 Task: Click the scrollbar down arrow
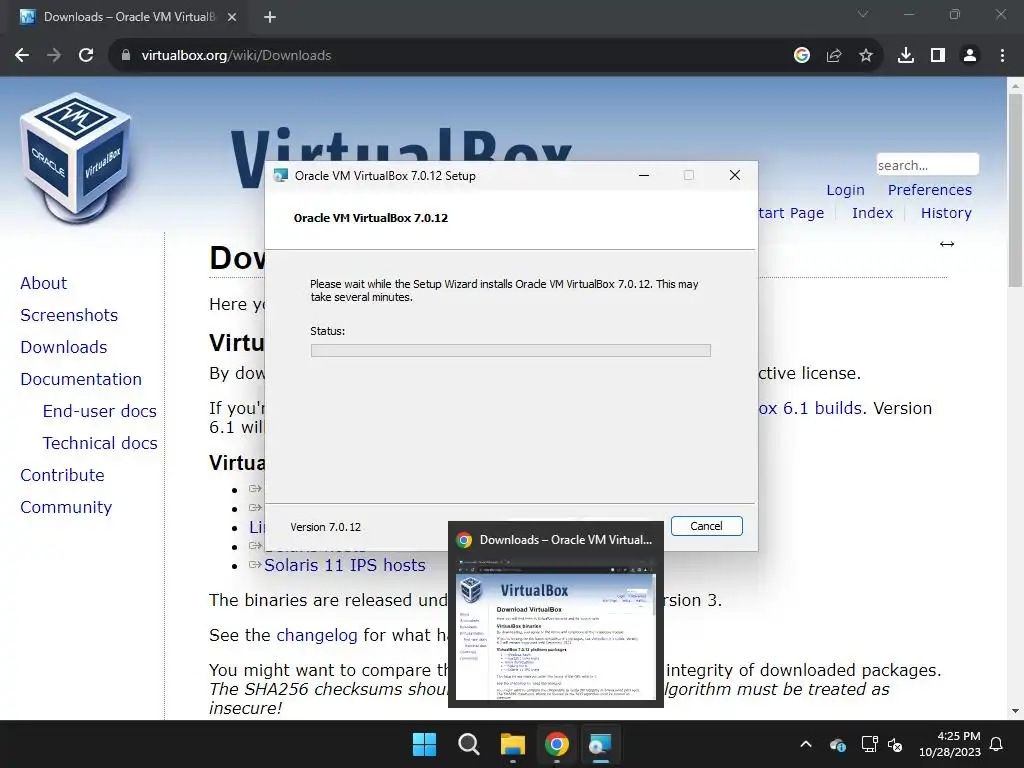(x=1016, y=711)
